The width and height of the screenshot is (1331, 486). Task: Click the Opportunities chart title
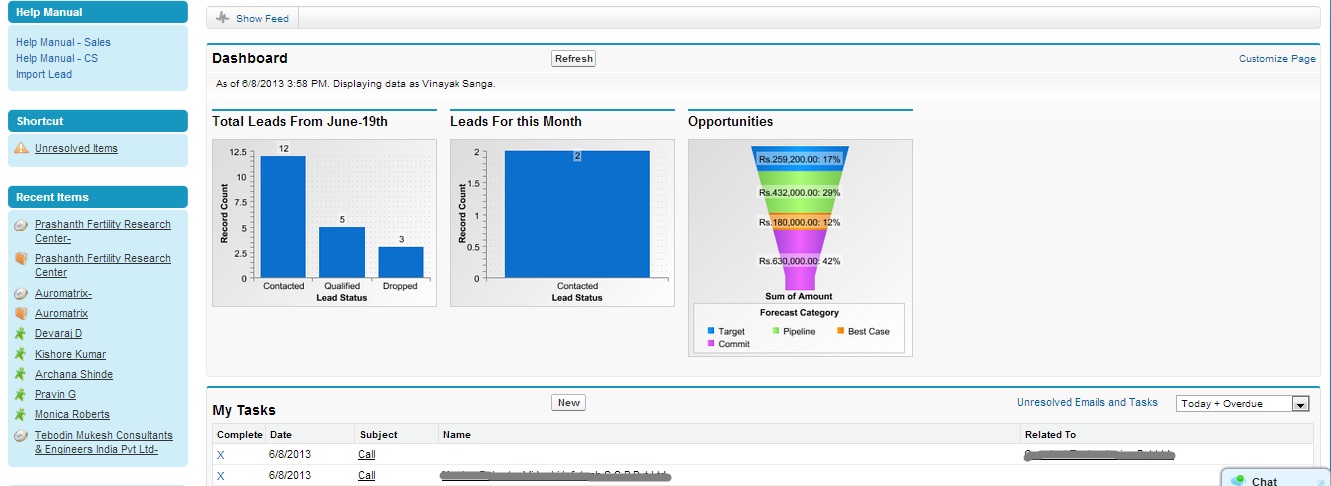point(730,122)
